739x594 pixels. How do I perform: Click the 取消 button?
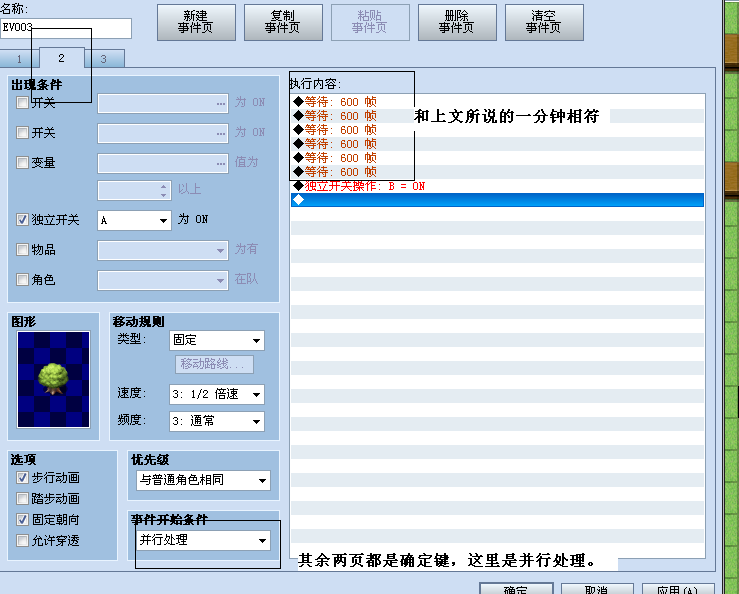tap(597, 589)
